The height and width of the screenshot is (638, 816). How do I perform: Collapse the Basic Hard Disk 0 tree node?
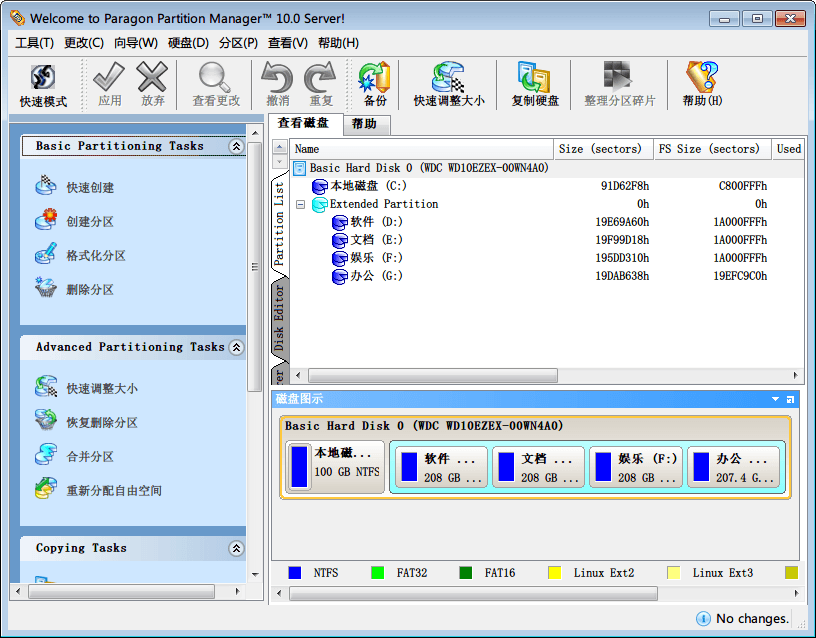[299, 168]
